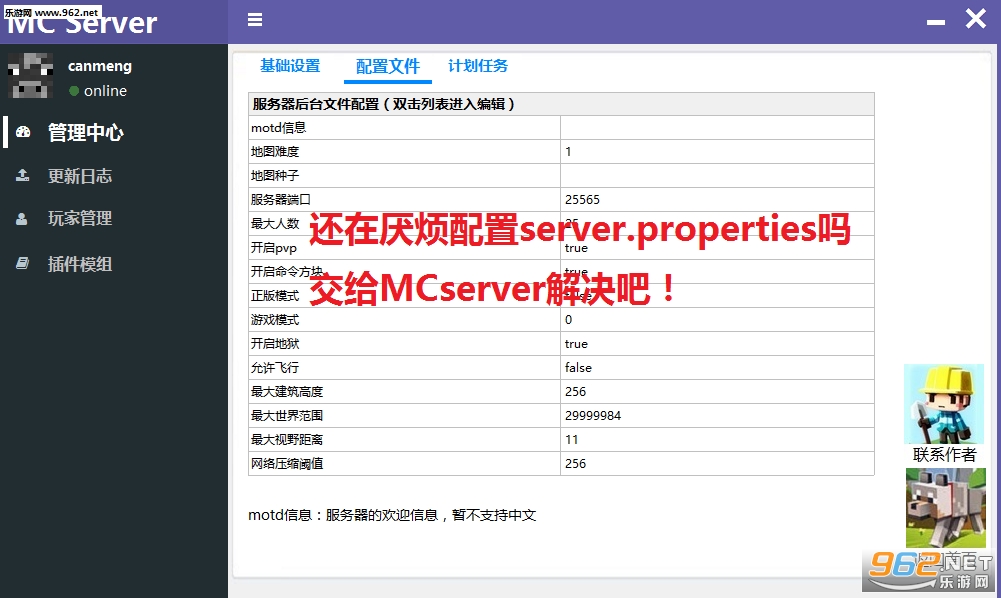Viewport: 1001px width, 598px height.
Task: Open 玩家管理 in sidebar
Action: pyautogui.click(x=80, y=219)
